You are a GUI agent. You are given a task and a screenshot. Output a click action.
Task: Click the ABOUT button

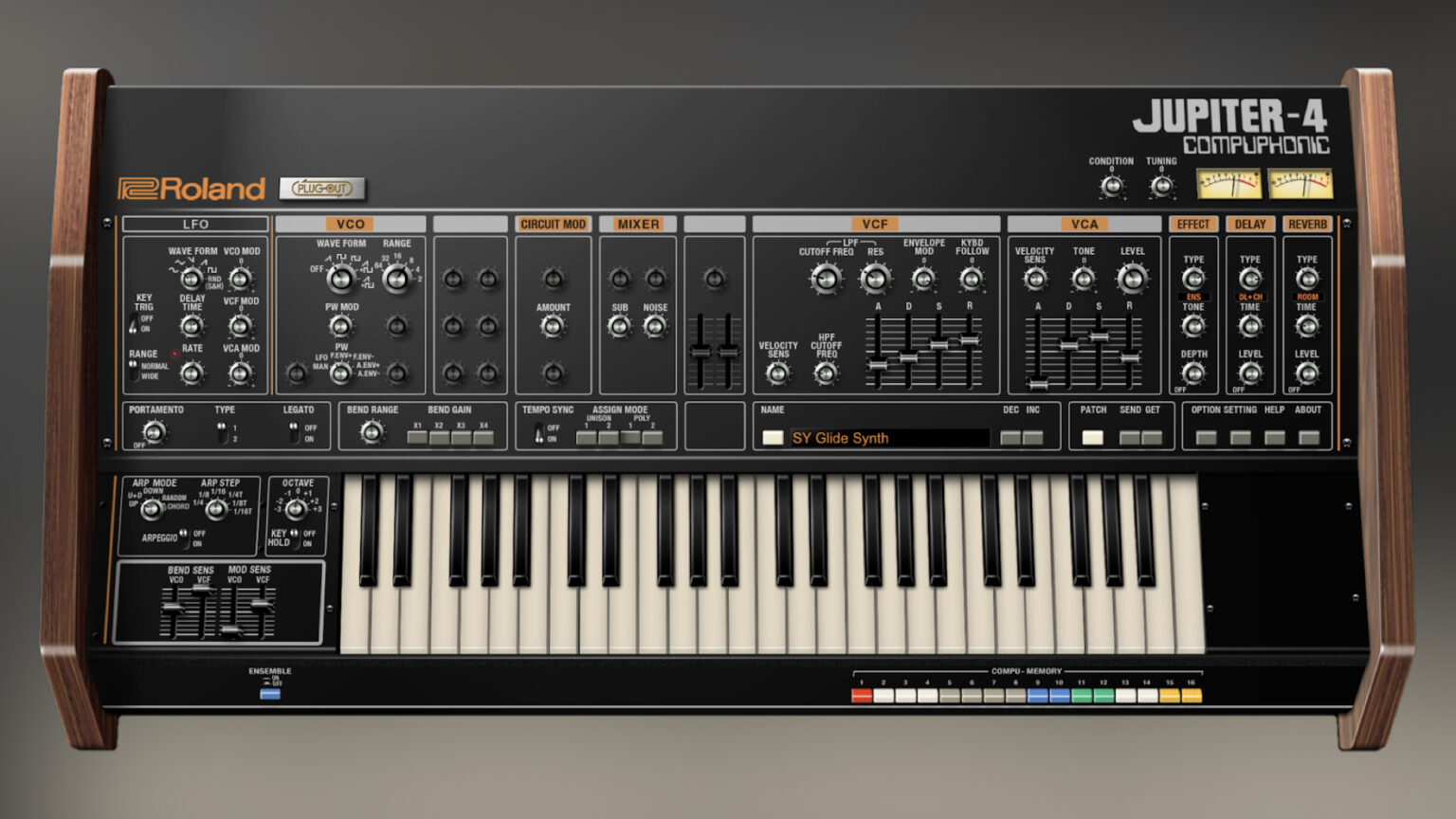(1309, 438)
